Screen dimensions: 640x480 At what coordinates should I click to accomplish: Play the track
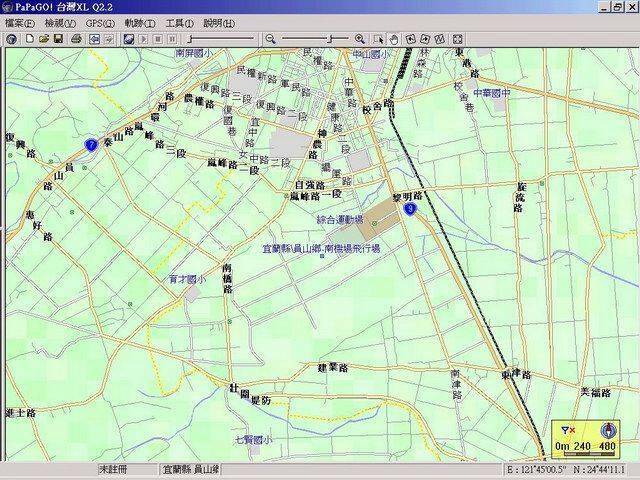[x=144, y=39]
